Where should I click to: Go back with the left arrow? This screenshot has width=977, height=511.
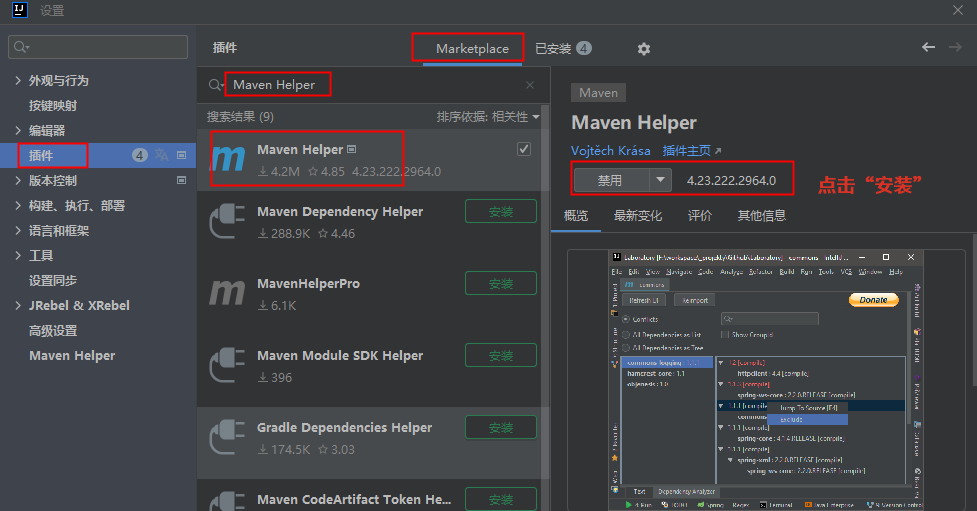point(928,47)
